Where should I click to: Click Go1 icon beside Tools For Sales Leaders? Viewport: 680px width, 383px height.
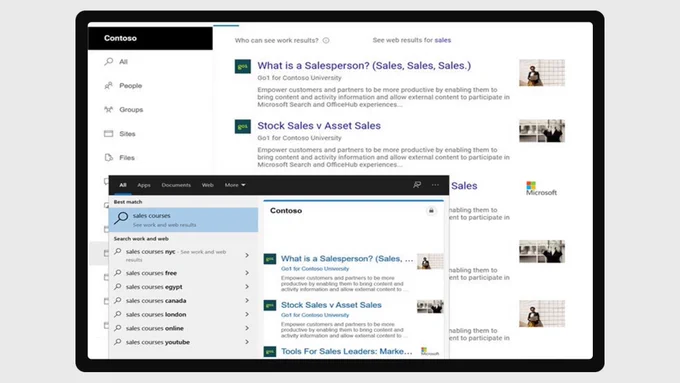(x=270, y=352)
